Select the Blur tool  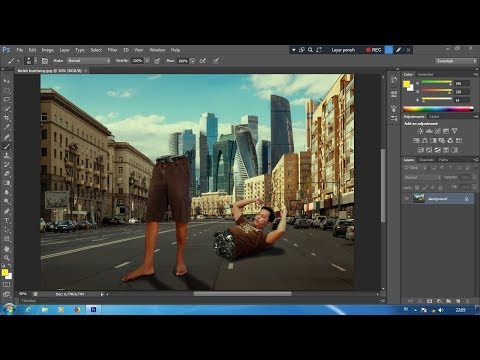click(7, 192)
